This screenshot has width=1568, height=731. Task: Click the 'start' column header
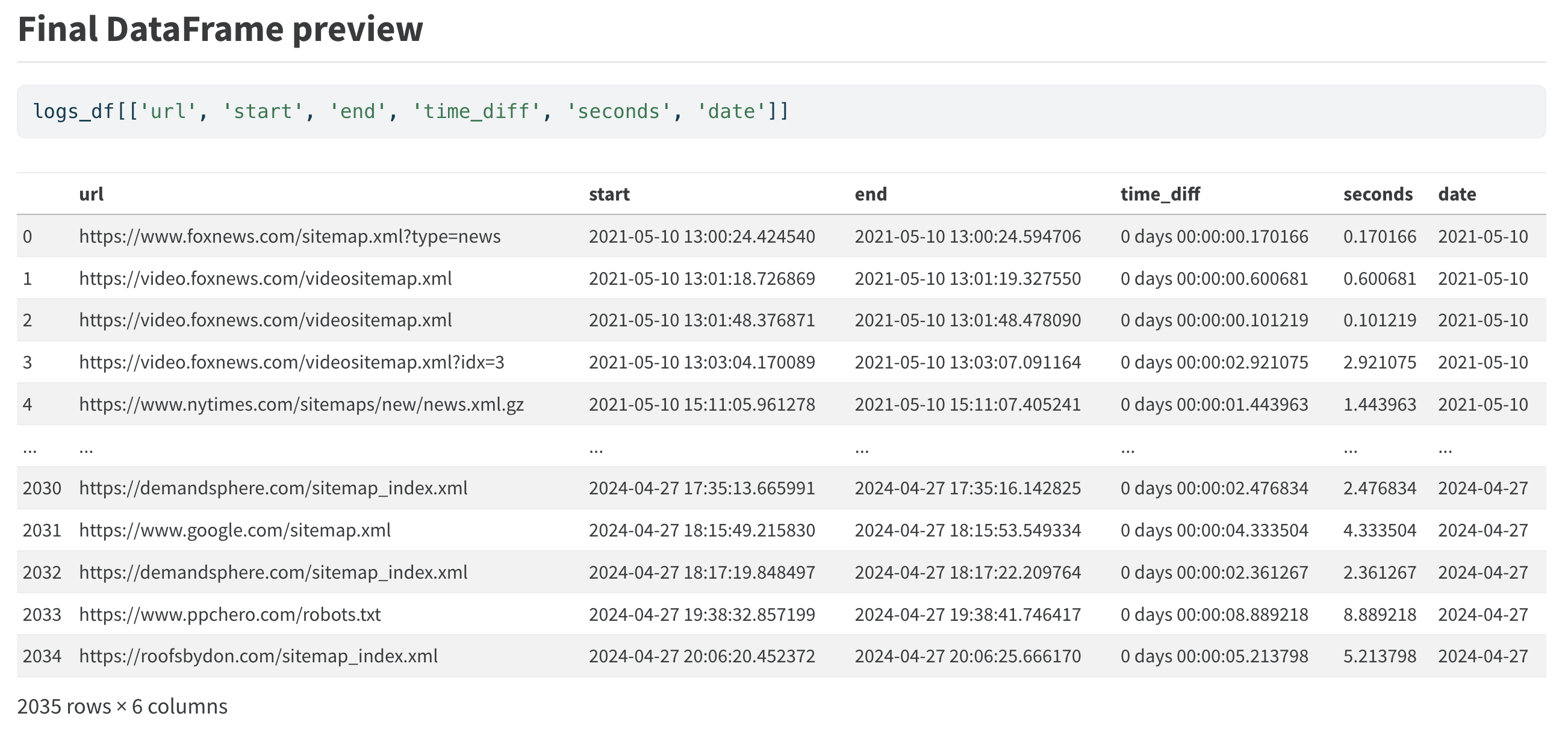(609, 194)
